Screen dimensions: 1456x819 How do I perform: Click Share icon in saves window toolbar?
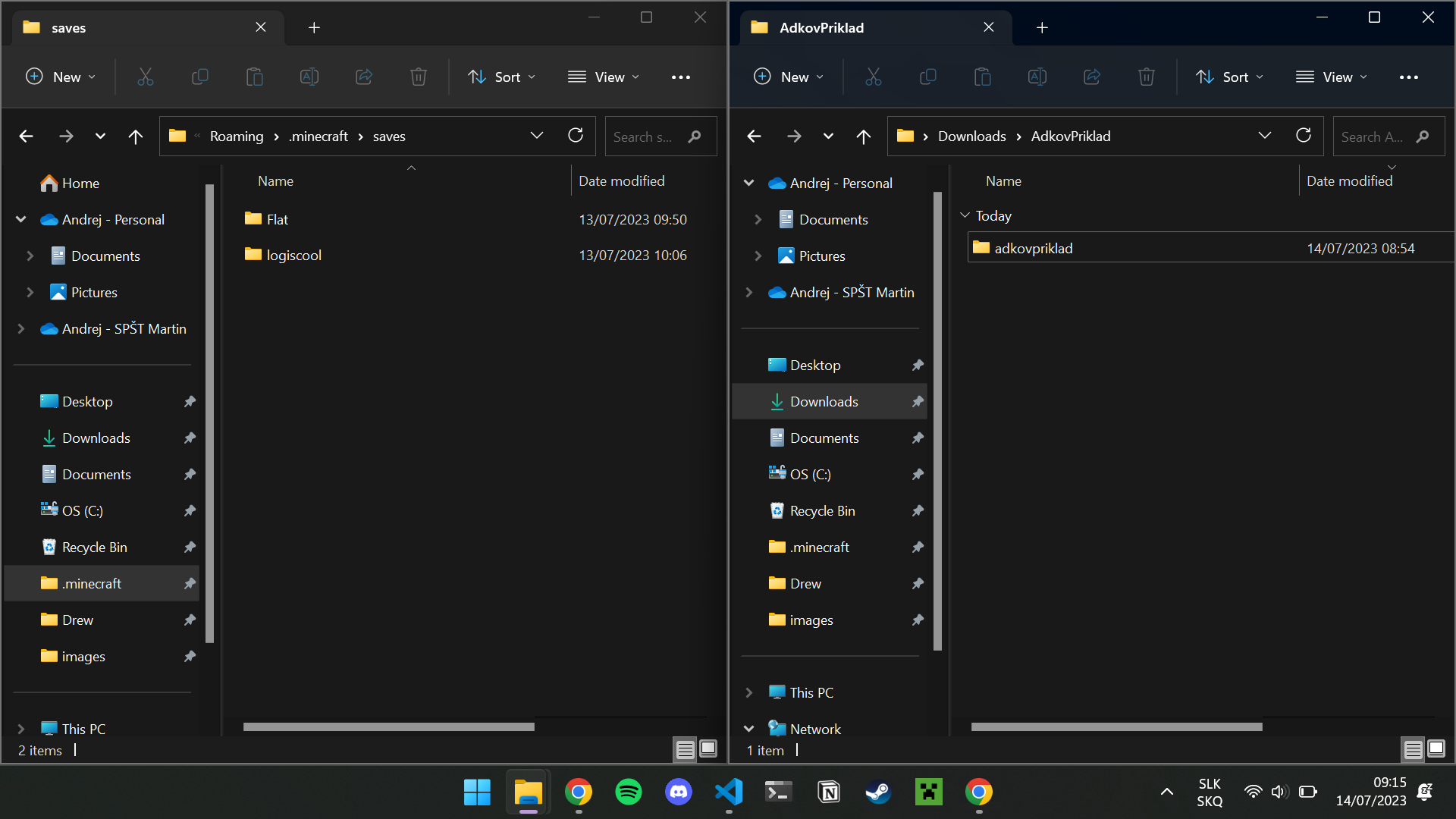coord(364,77)
